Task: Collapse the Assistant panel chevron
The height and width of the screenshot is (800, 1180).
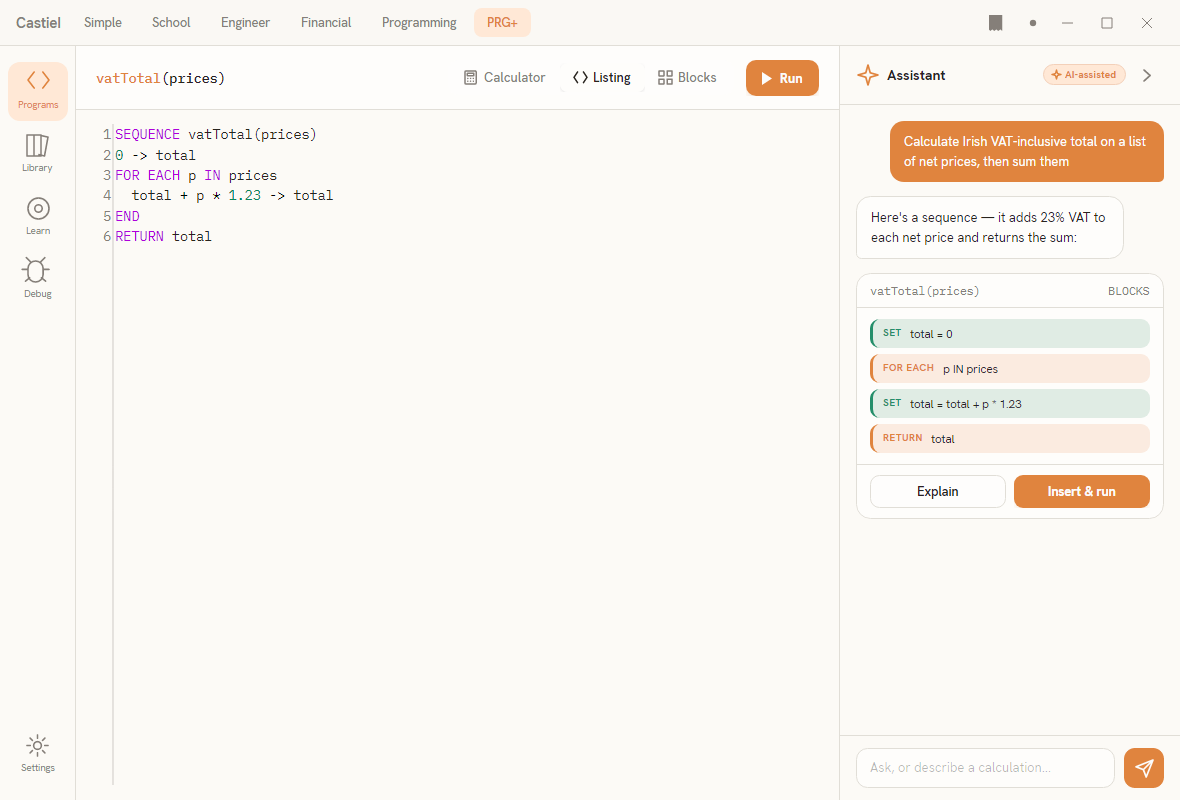Action: pos(1147,75)
